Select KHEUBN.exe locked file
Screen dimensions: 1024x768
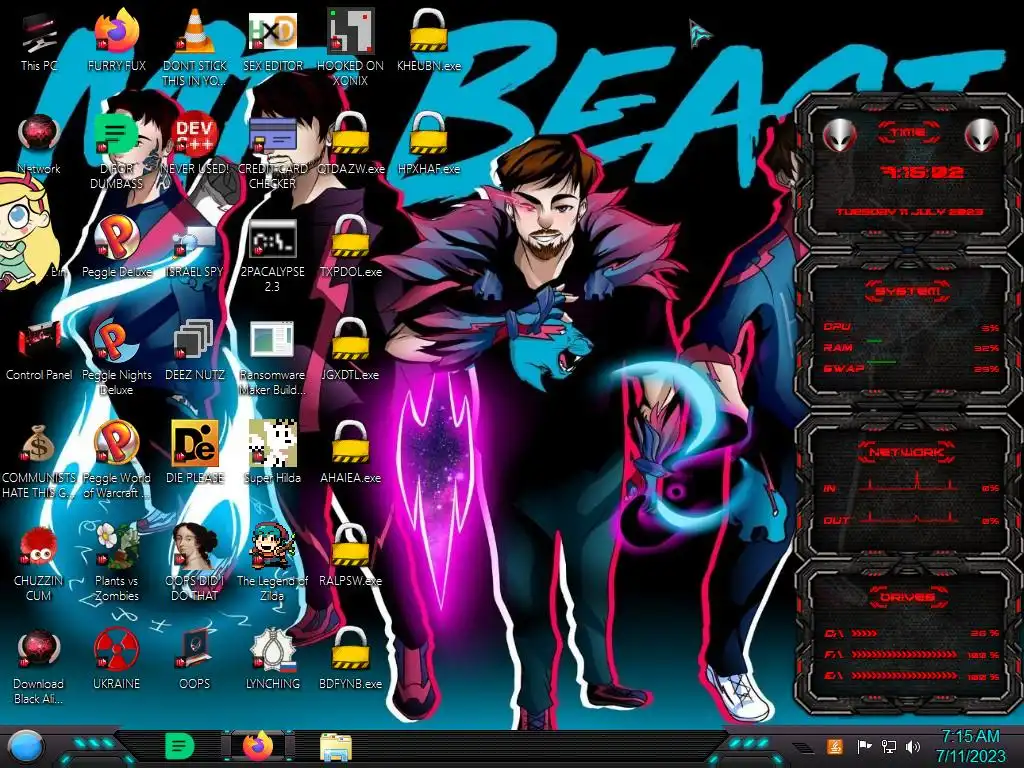coord(429,39)
